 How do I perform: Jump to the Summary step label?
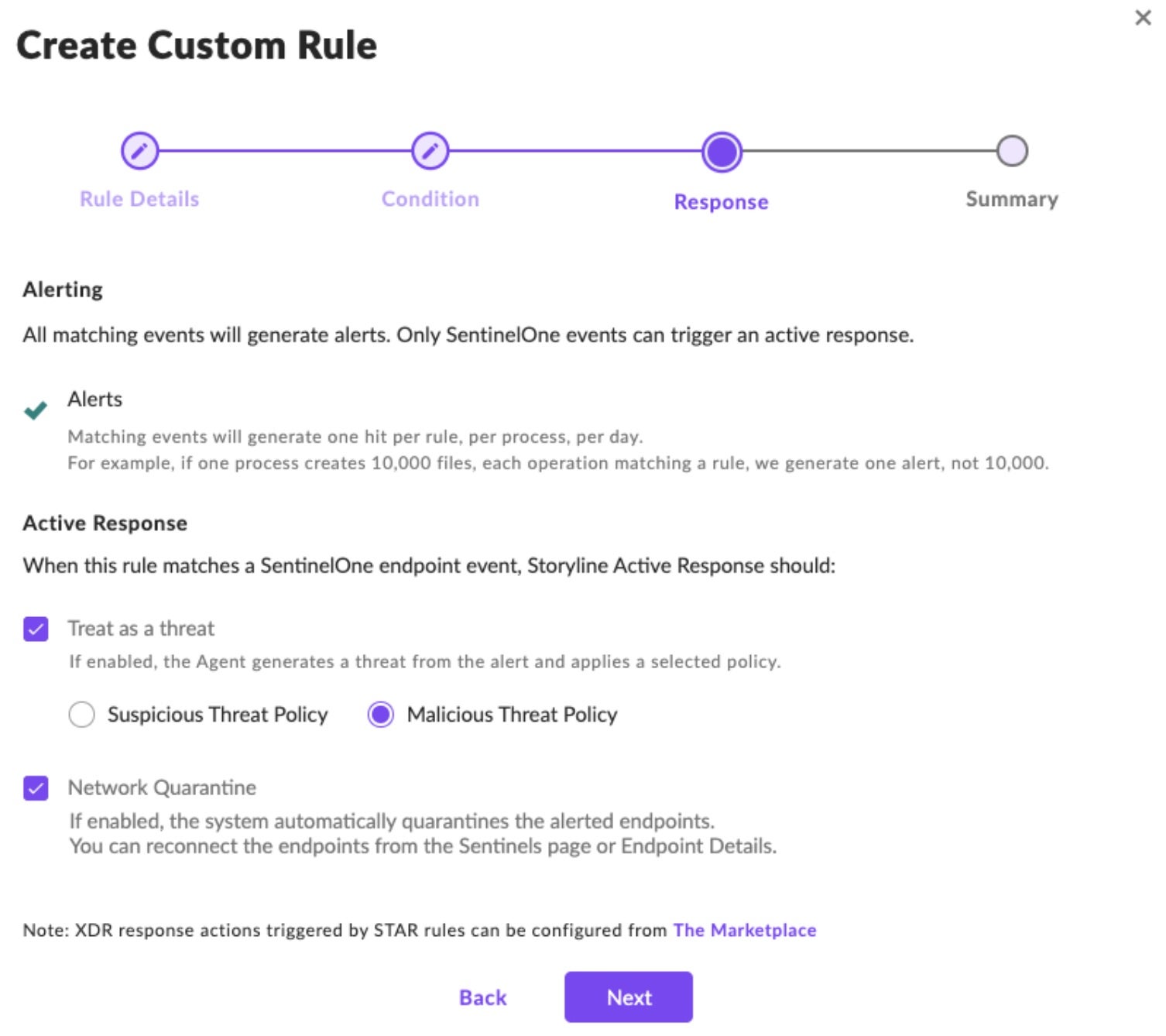(x=1011, y=199)
